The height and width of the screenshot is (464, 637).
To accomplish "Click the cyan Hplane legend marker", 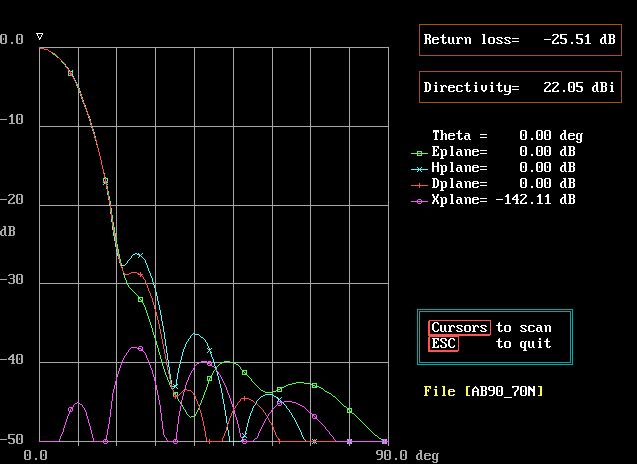I will coord(419,169).
